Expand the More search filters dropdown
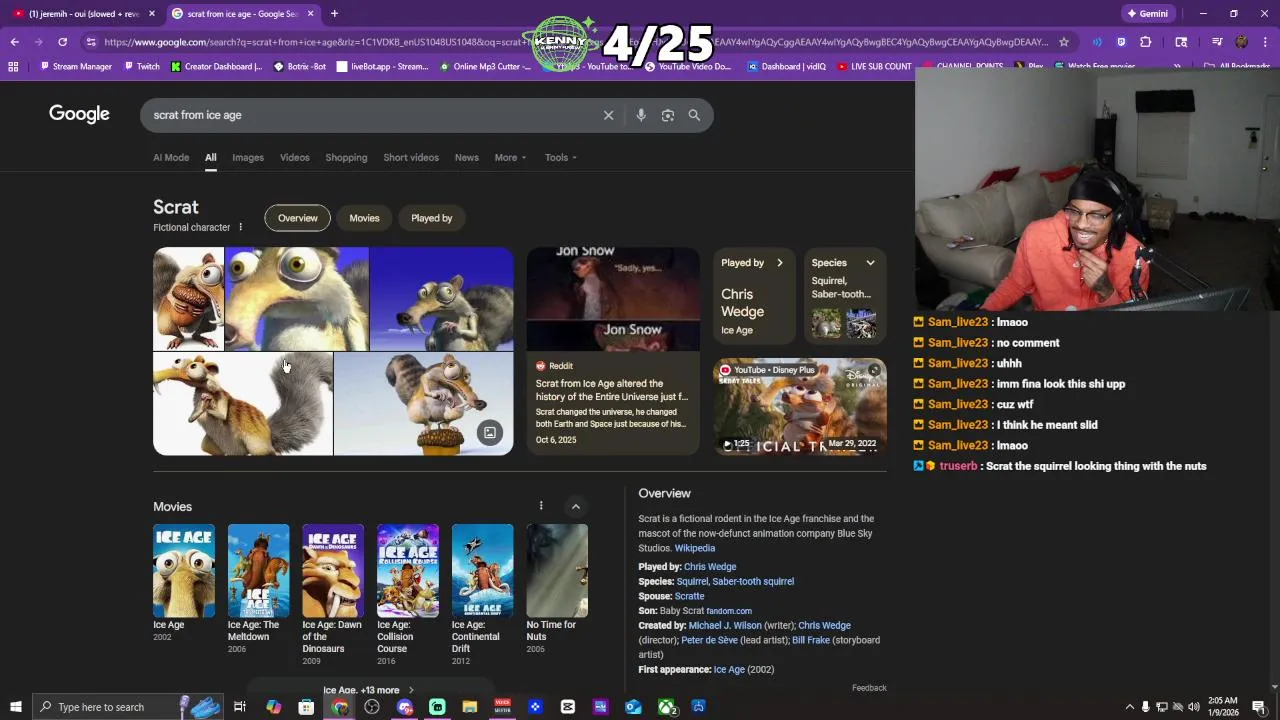This screenshot has height=720, width=1280. 510,157
